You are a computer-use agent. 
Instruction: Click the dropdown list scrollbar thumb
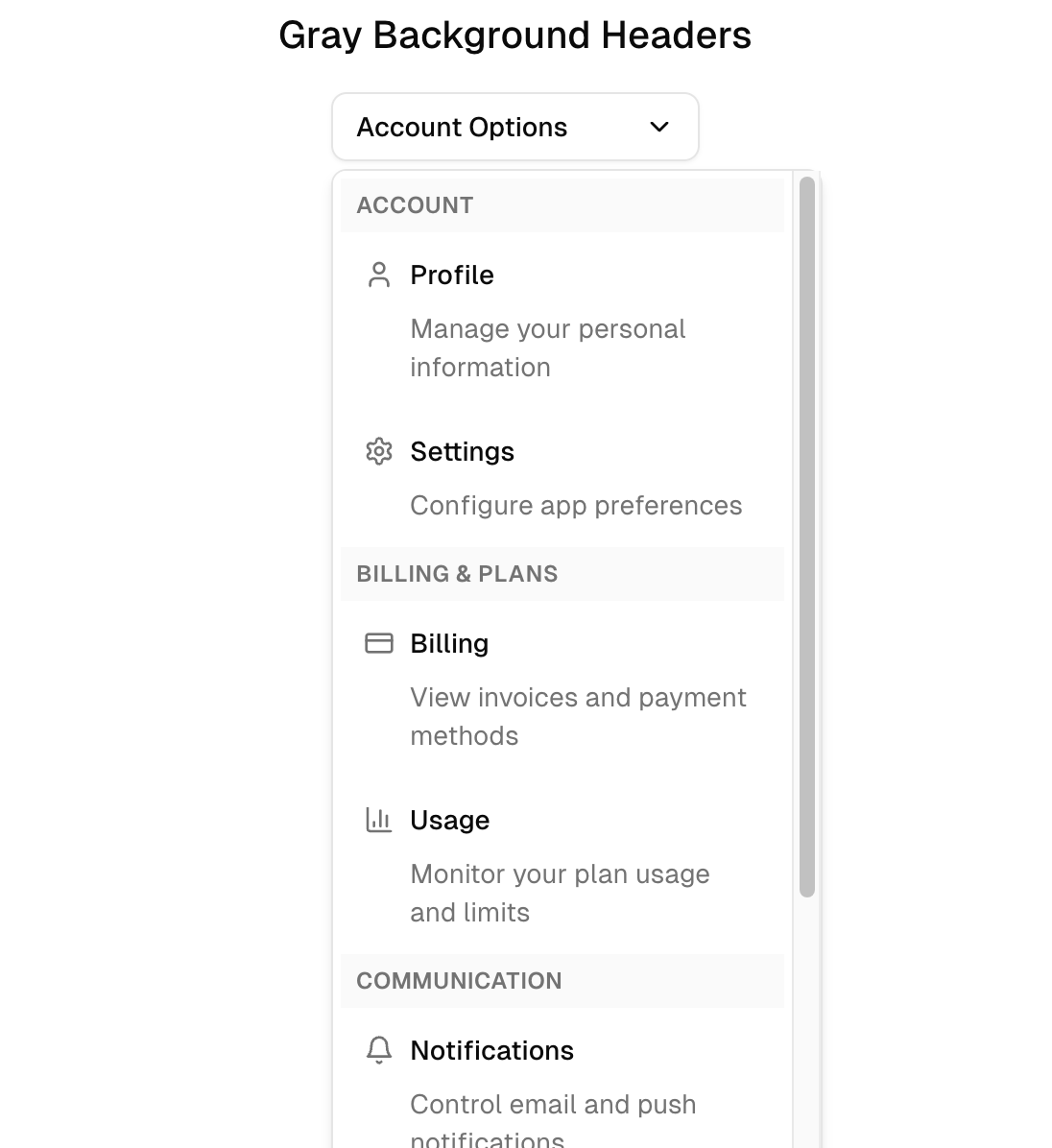click(807, 537)
